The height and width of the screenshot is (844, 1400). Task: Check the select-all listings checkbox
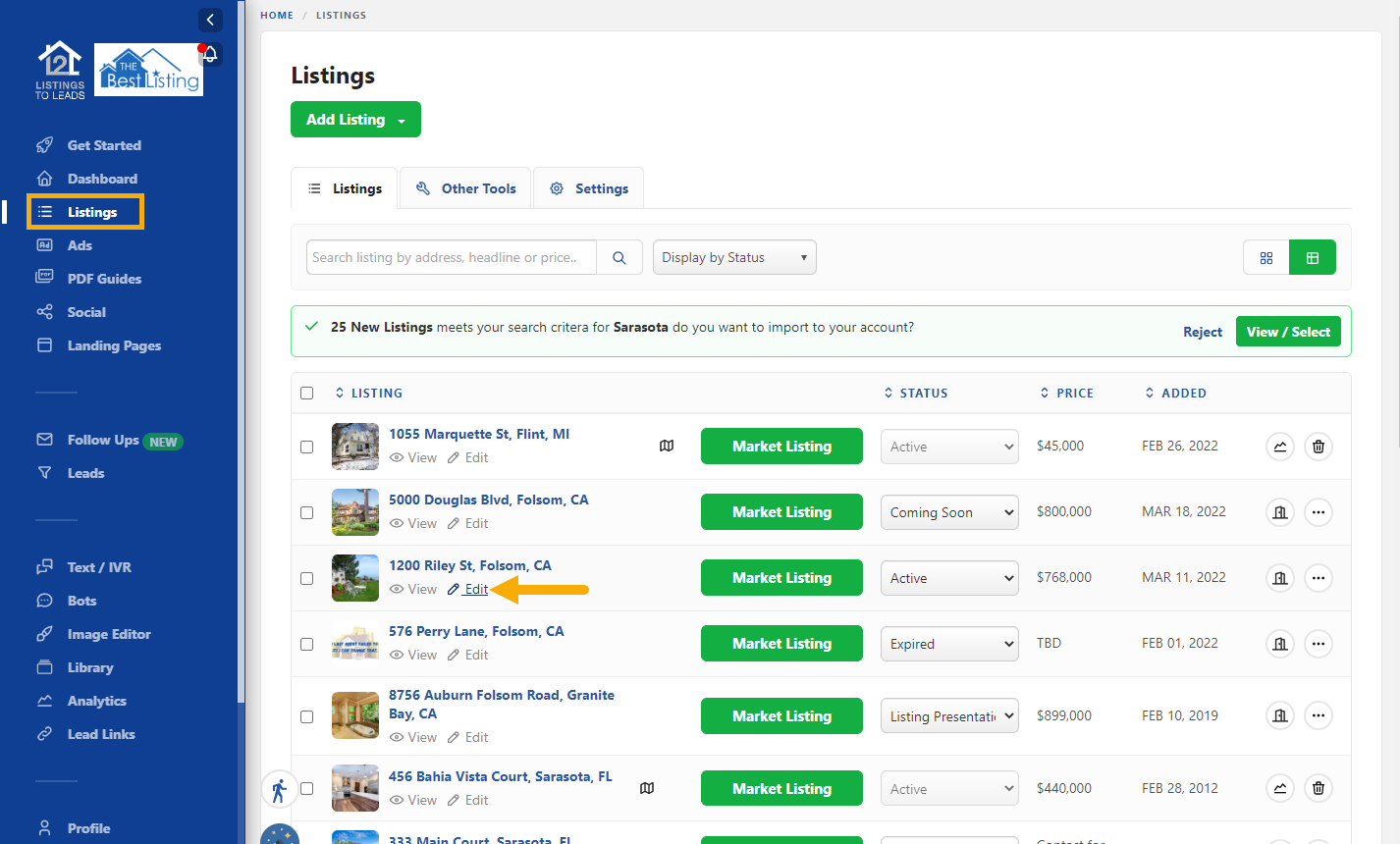[307, 393]
